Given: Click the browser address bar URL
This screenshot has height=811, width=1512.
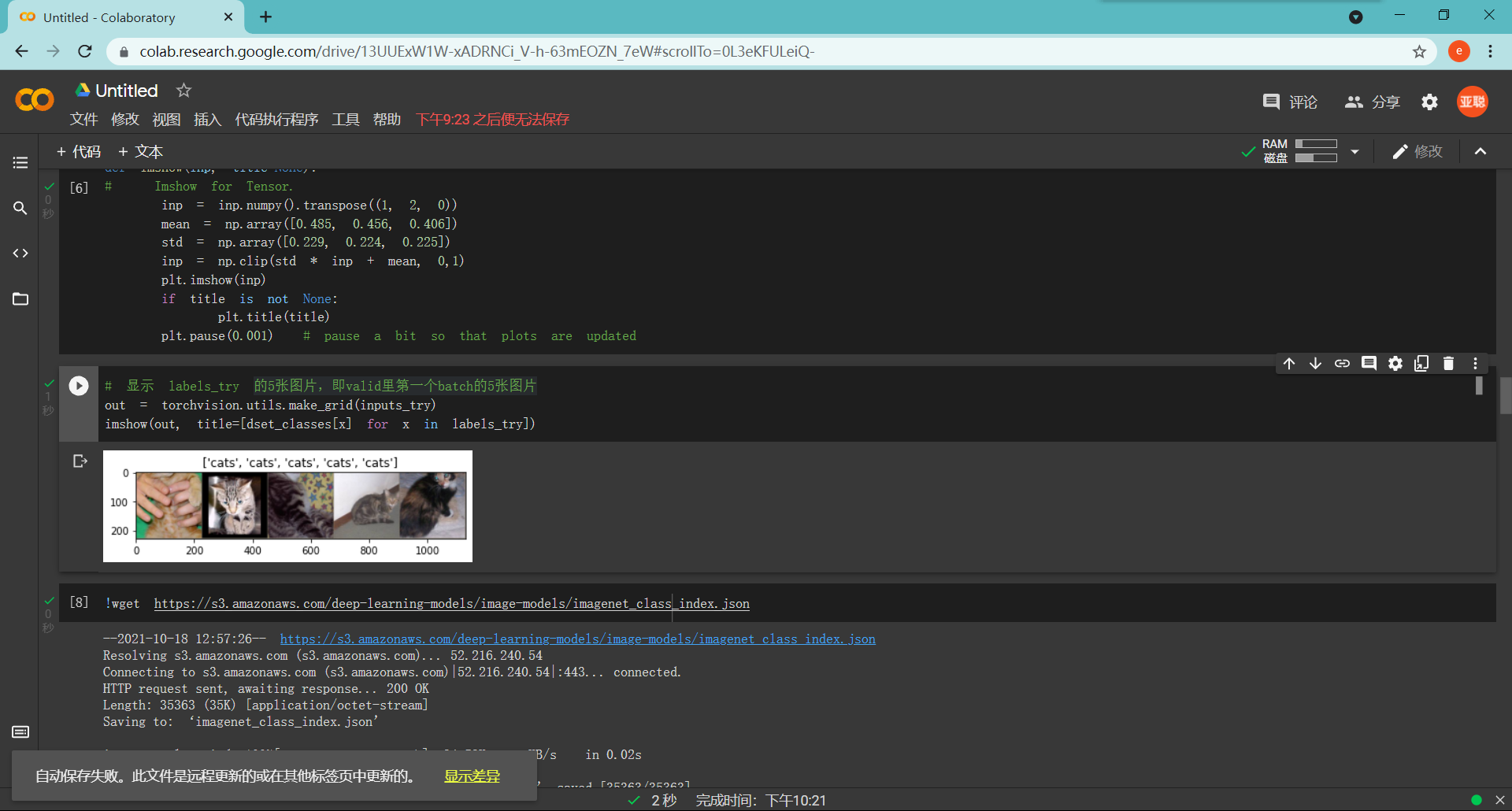Looking at the screenshot, I should pyautogui.click(x=477, y=51).
